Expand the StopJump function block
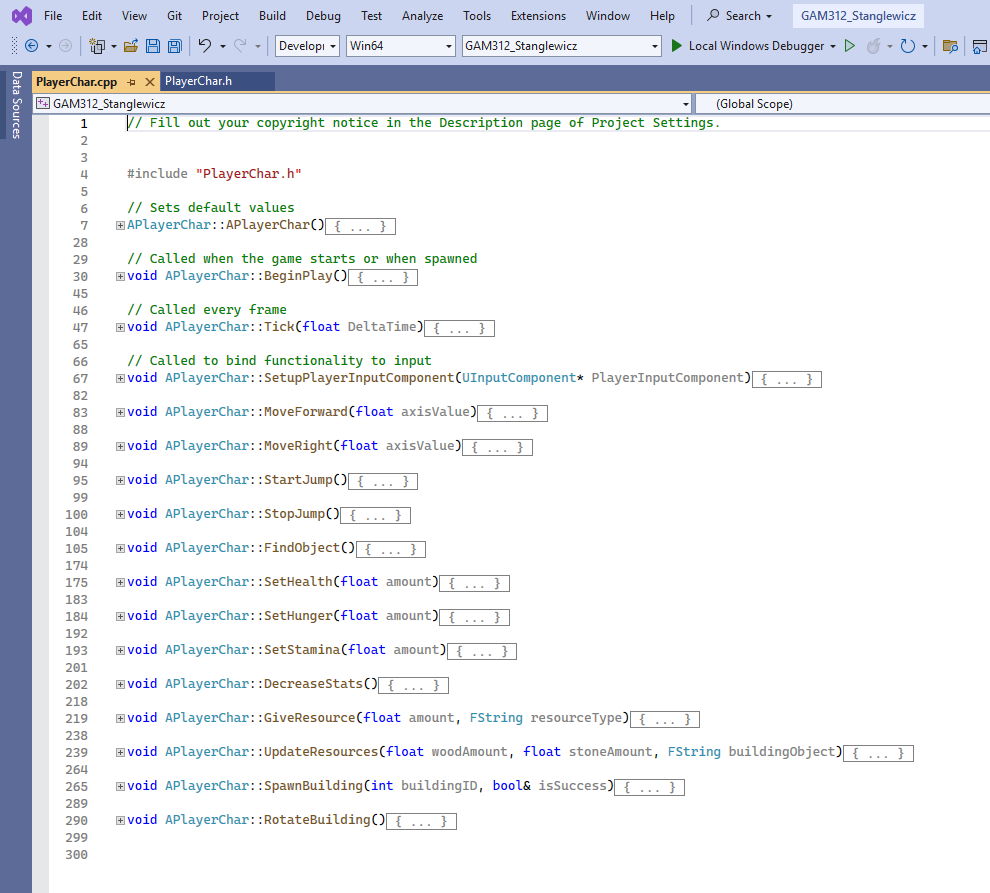This screenshot has width=990, height=893. click(x=120, y=515)
